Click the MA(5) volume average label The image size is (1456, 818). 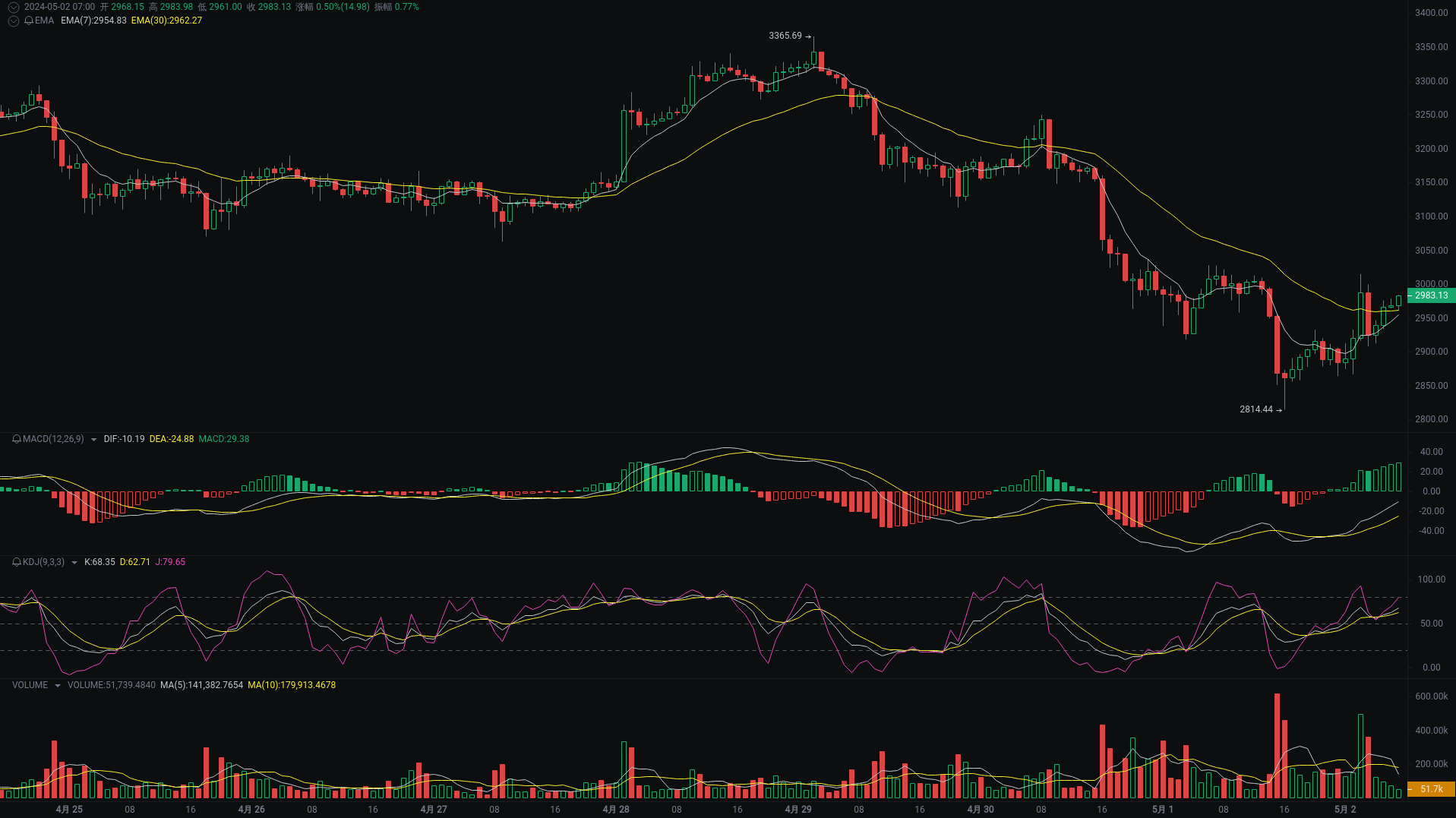202,684
